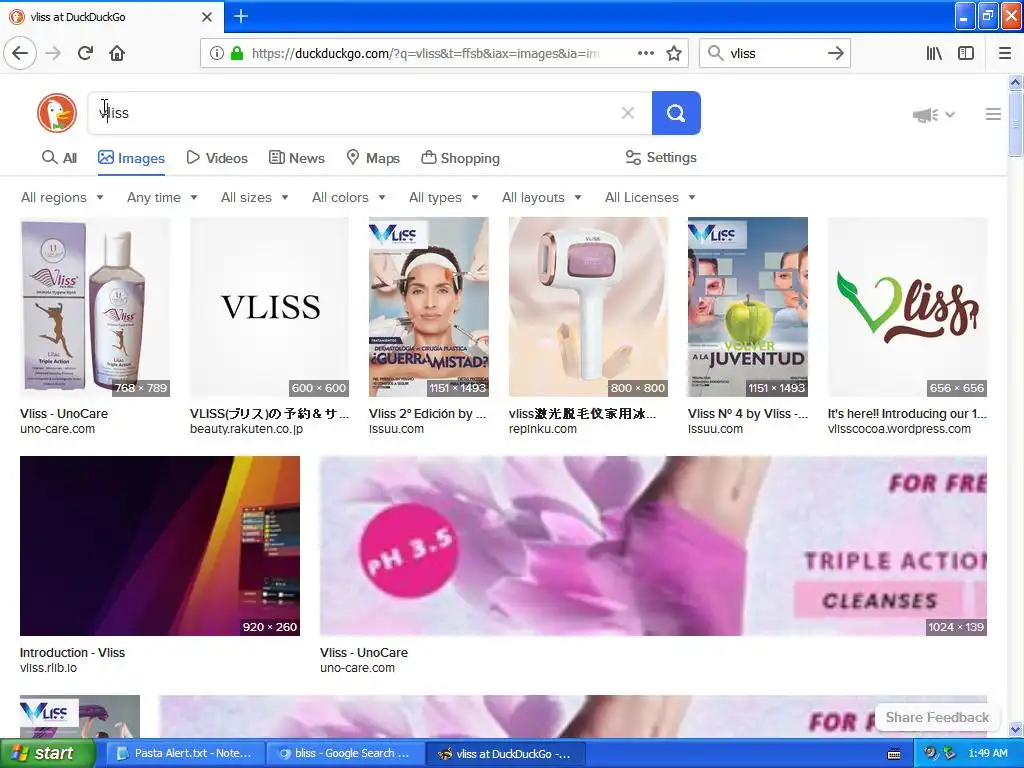Screen dimensions: 1024x768
Task: Click the vlisscocoa.wordpress.com source link
Action: 899,429
